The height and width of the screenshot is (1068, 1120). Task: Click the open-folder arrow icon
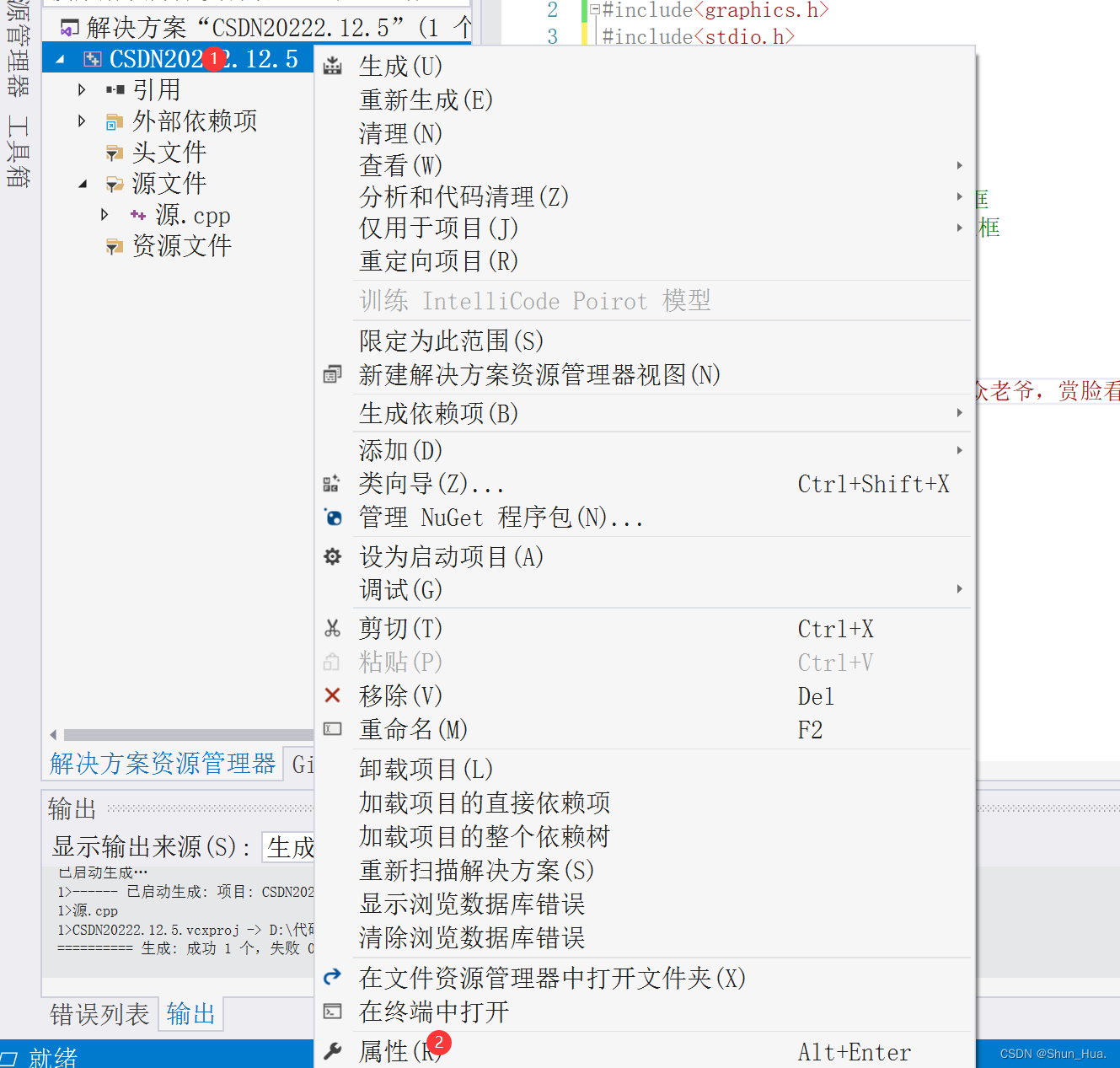333,976
